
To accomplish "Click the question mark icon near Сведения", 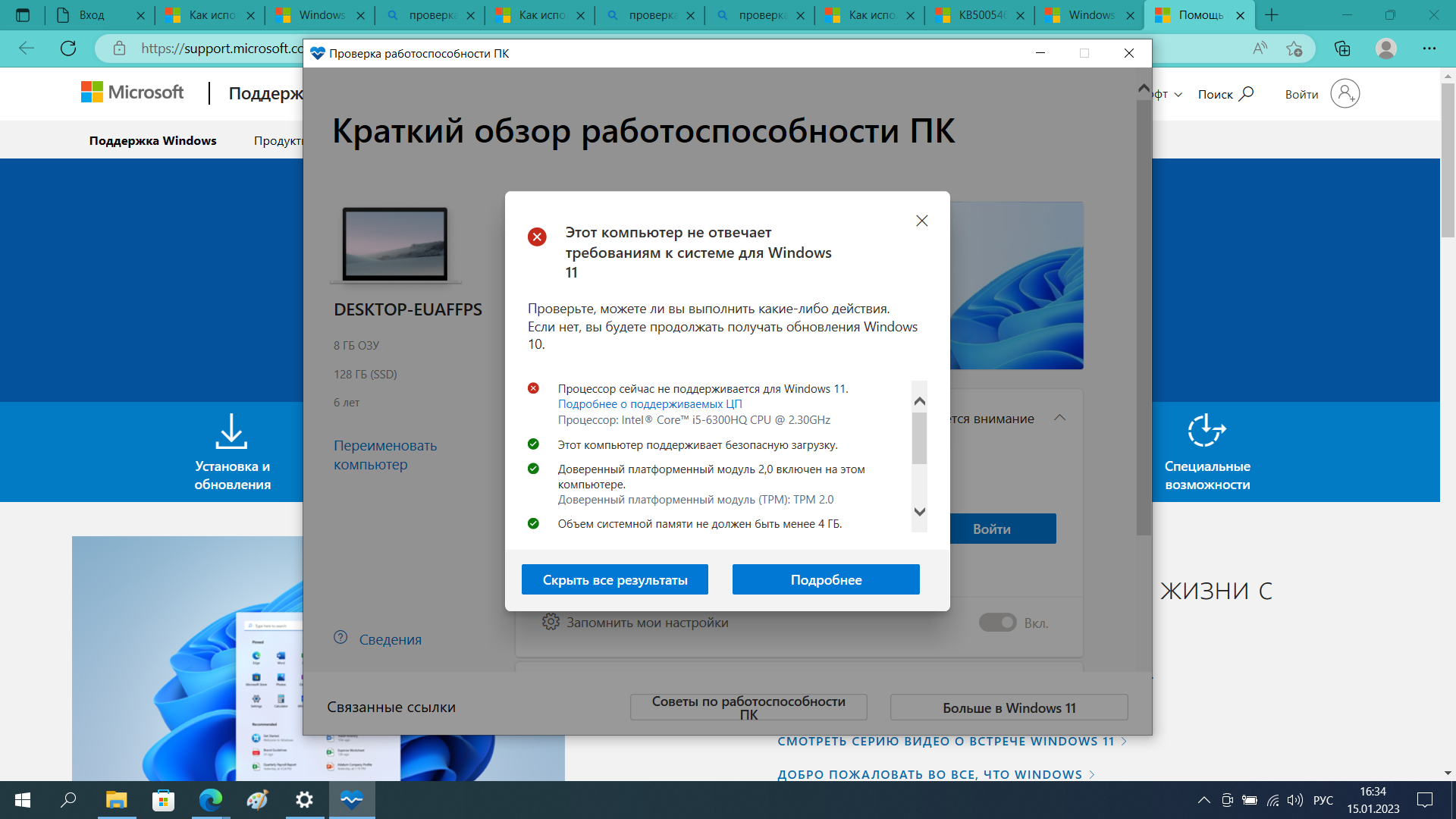I will [x=340, y=637].
